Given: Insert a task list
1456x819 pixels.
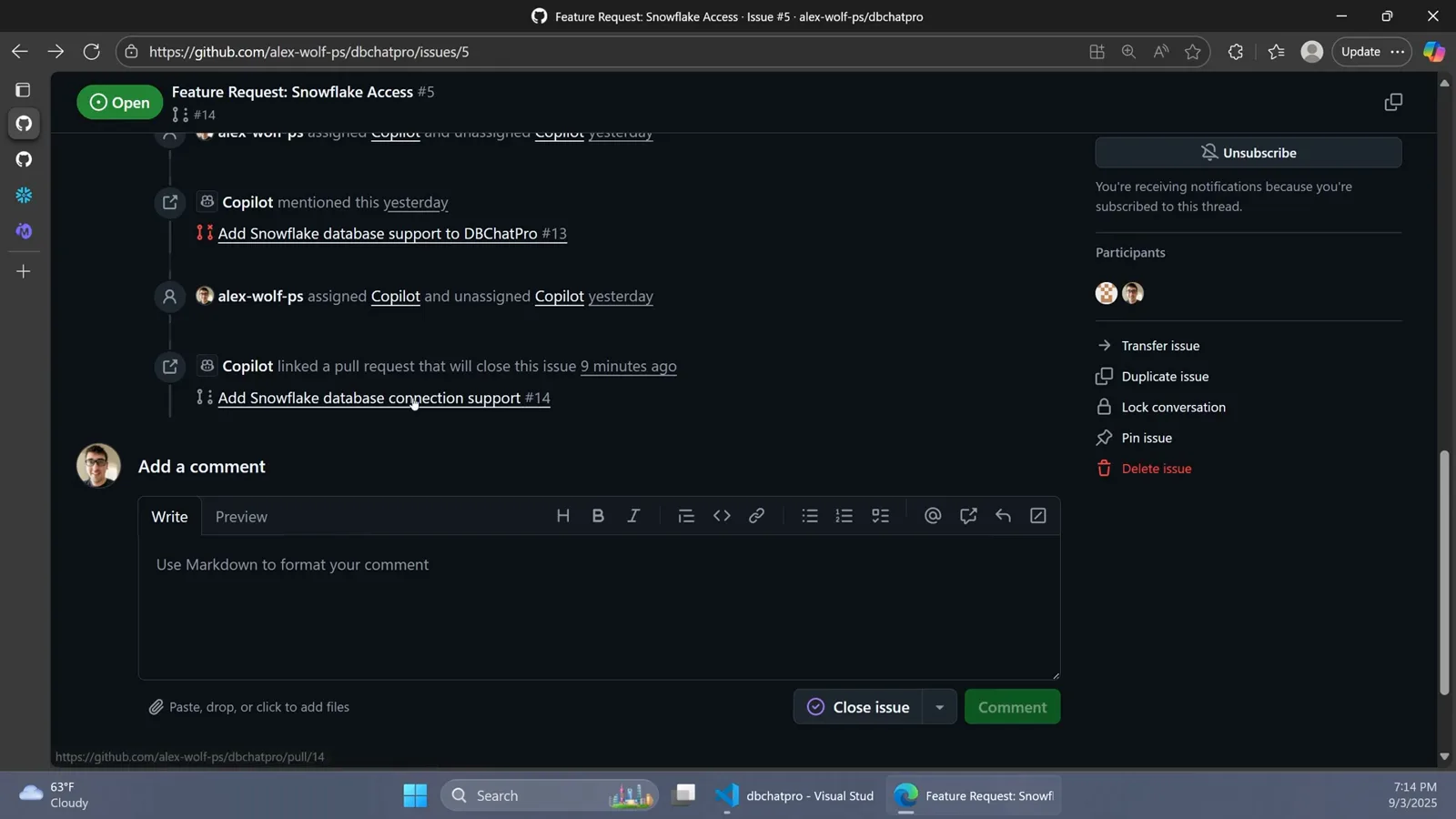Looking at the screenshot, I should 880,516.
